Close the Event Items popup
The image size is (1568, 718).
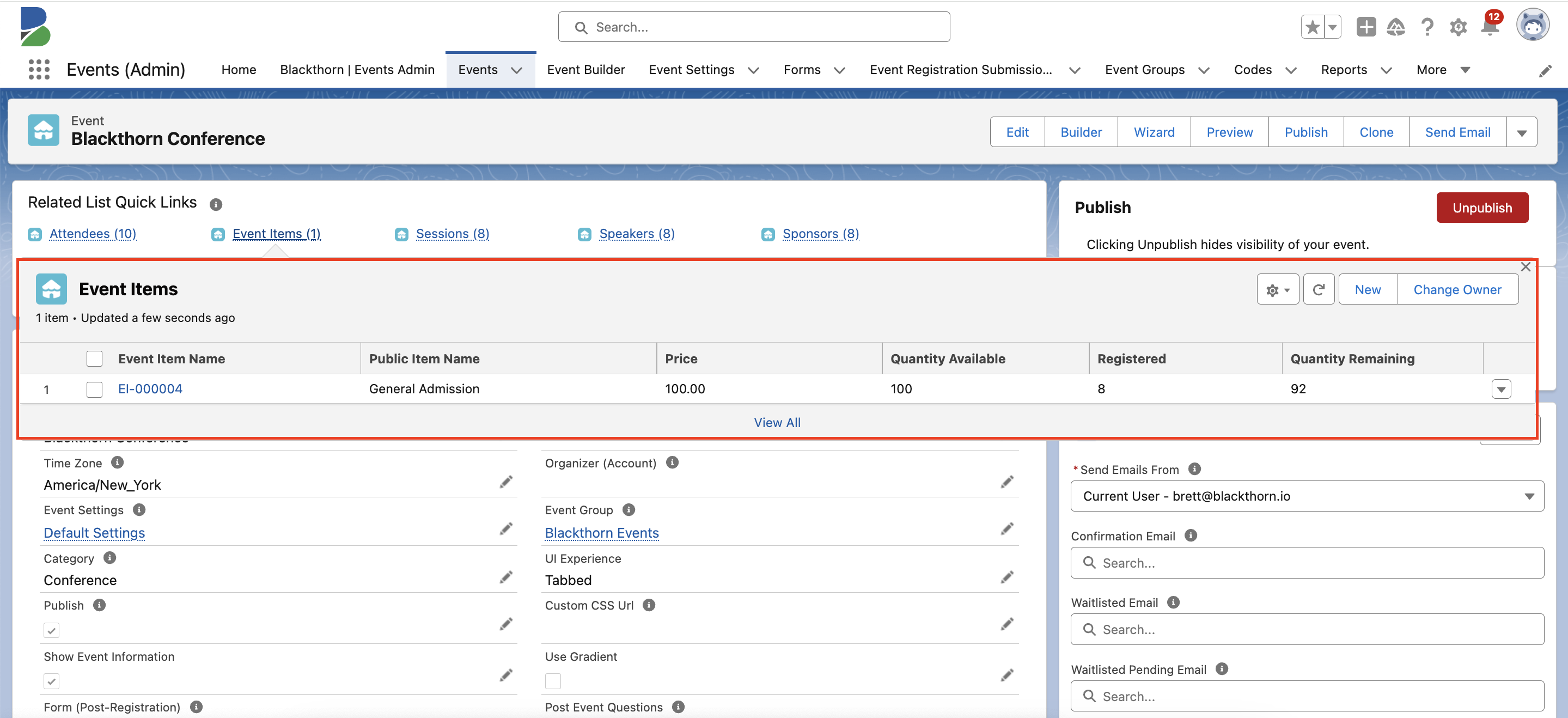tap(1526, 267)
